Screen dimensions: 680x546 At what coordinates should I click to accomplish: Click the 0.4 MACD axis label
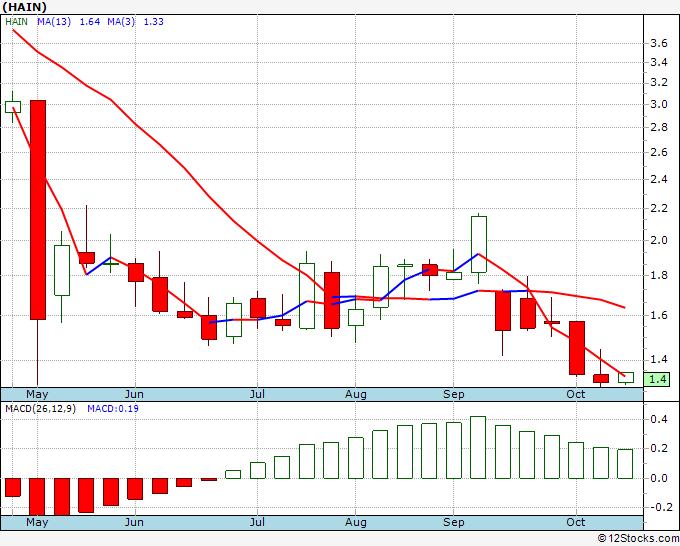(x=659, y=419)
